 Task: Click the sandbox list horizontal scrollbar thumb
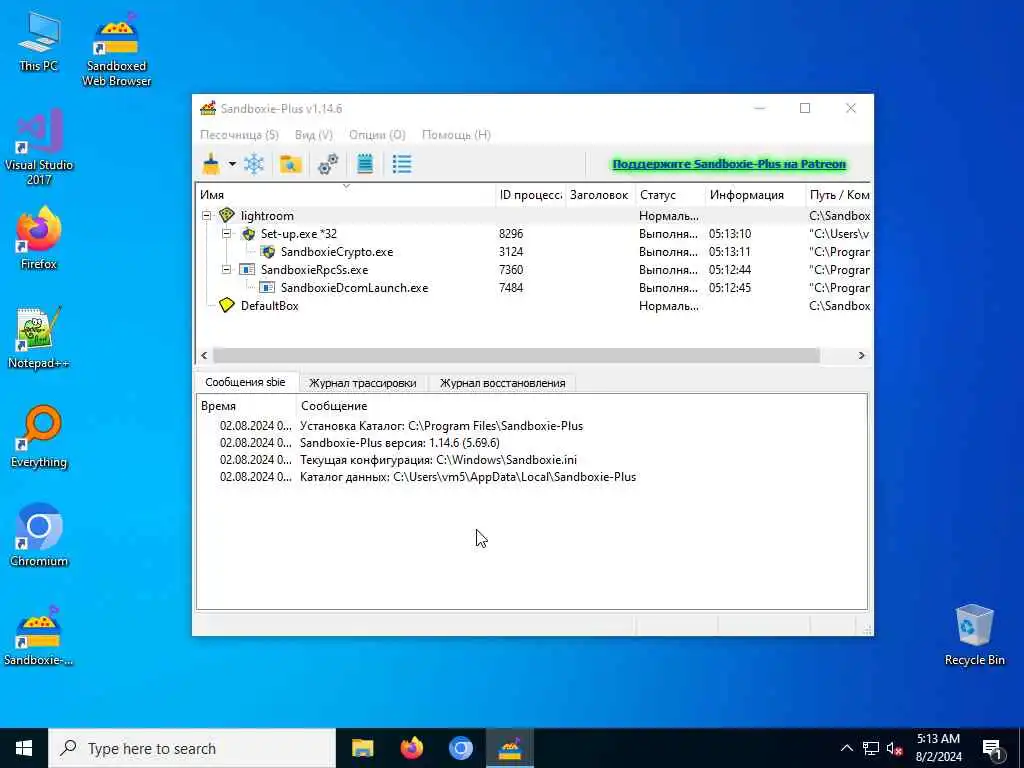[x=516, y=355]
